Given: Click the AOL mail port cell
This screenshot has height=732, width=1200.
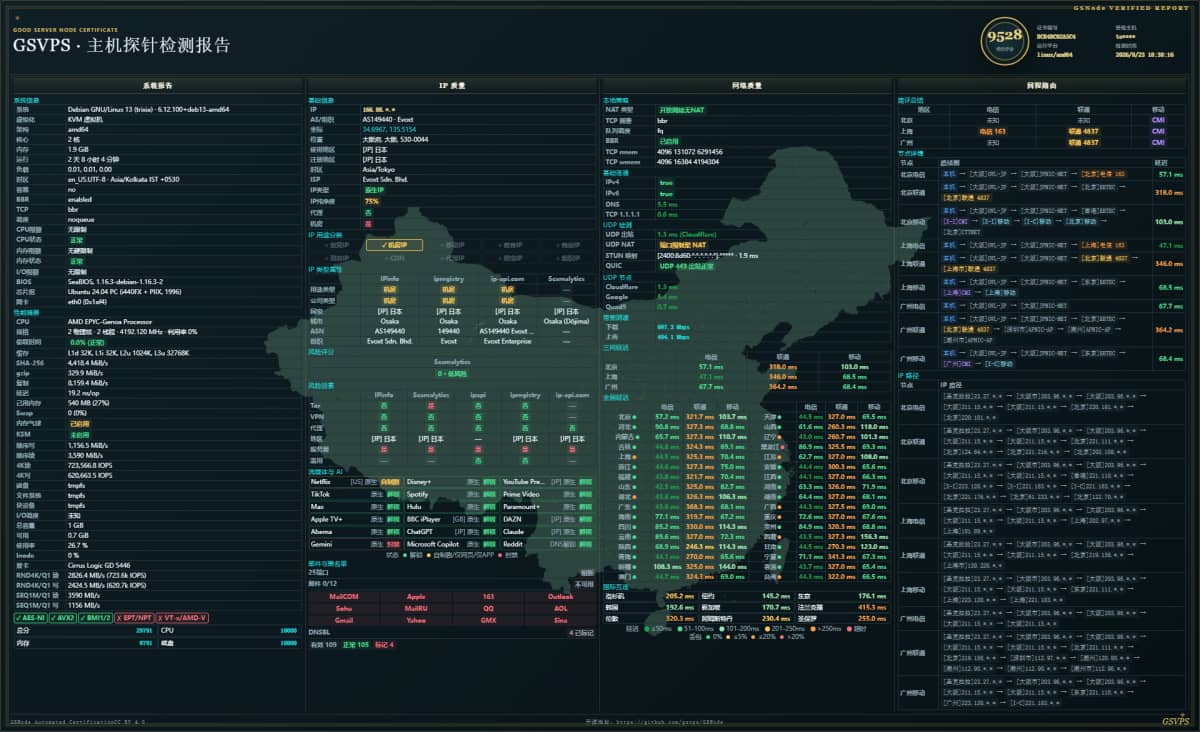Looking at the screenshot, I should pyautogui.click(x=560, y=608).
